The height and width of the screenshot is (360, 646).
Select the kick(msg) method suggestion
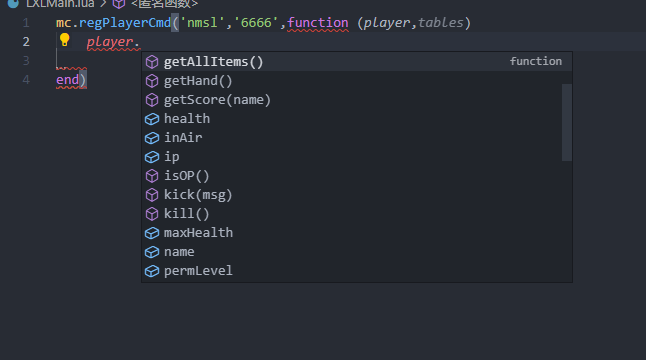coord(357,194)
